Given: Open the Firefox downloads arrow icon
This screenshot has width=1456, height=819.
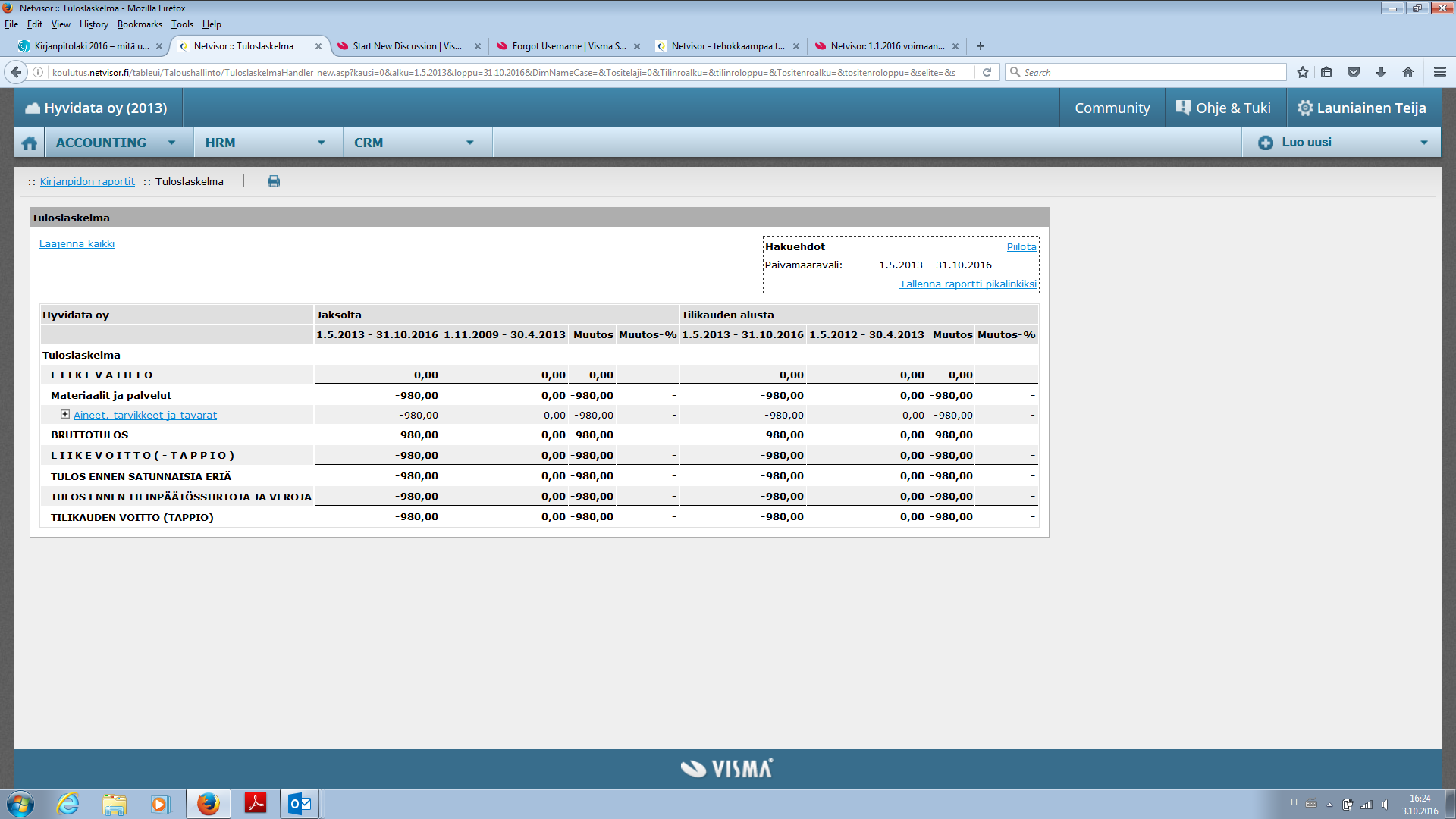Looking at the screenshot, I should click(1381, 73).
